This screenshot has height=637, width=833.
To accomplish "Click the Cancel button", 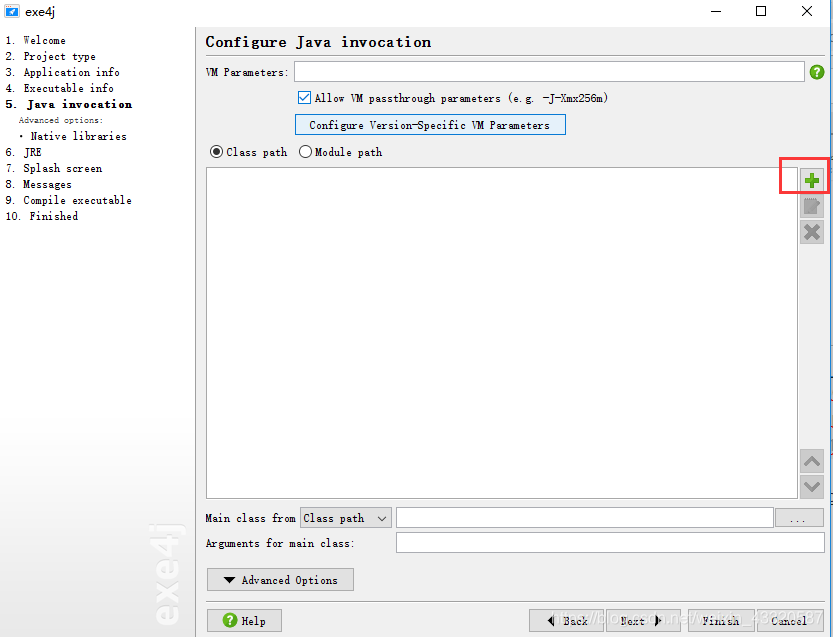I will pos(790,621).
